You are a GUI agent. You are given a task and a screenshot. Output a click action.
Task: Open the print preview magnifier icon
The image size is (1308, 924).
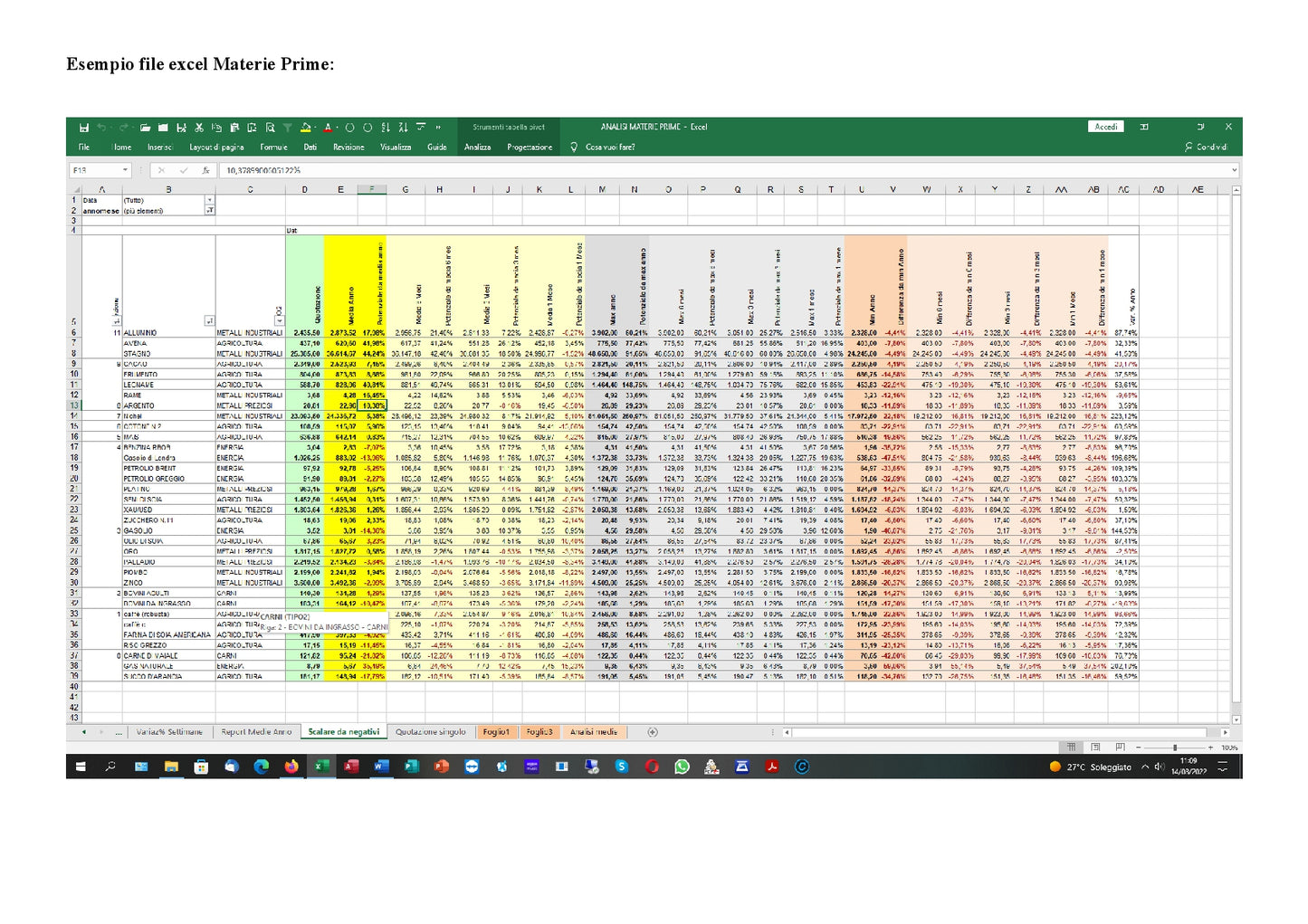(270, 128)
